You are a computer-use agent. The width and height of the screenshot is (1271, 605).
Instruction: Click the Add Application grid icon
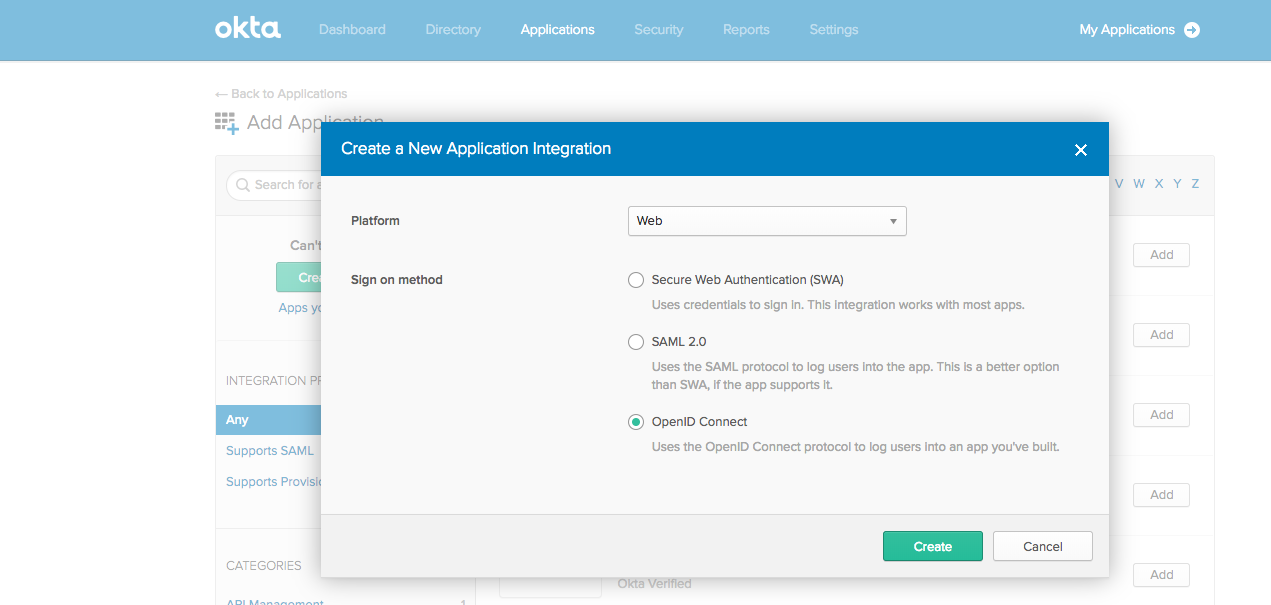coord(227,123)
